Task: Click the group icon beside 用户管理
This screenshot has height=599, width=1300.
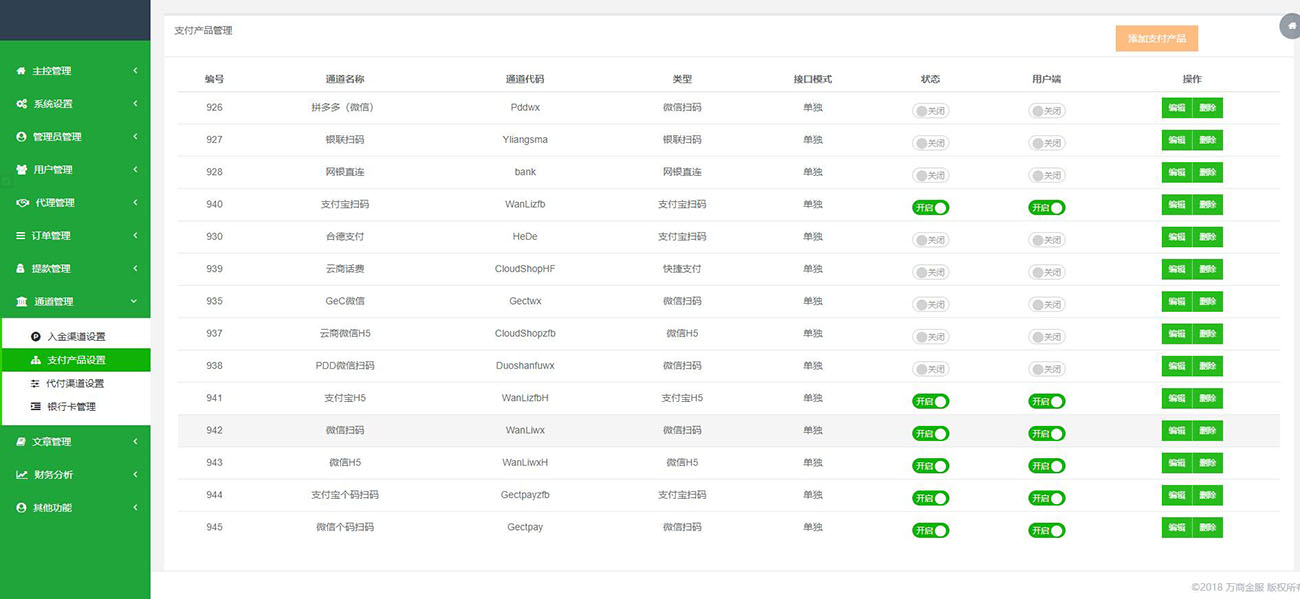Action: [21, 170]
